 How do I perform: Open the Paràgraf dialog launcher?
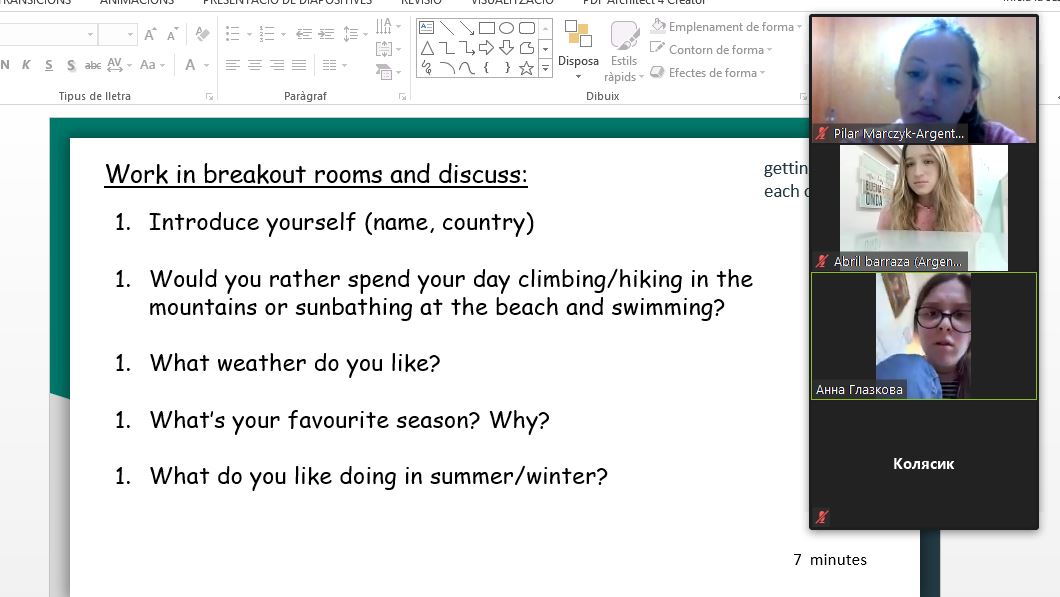pyautogui.click(x=402, y=97)
